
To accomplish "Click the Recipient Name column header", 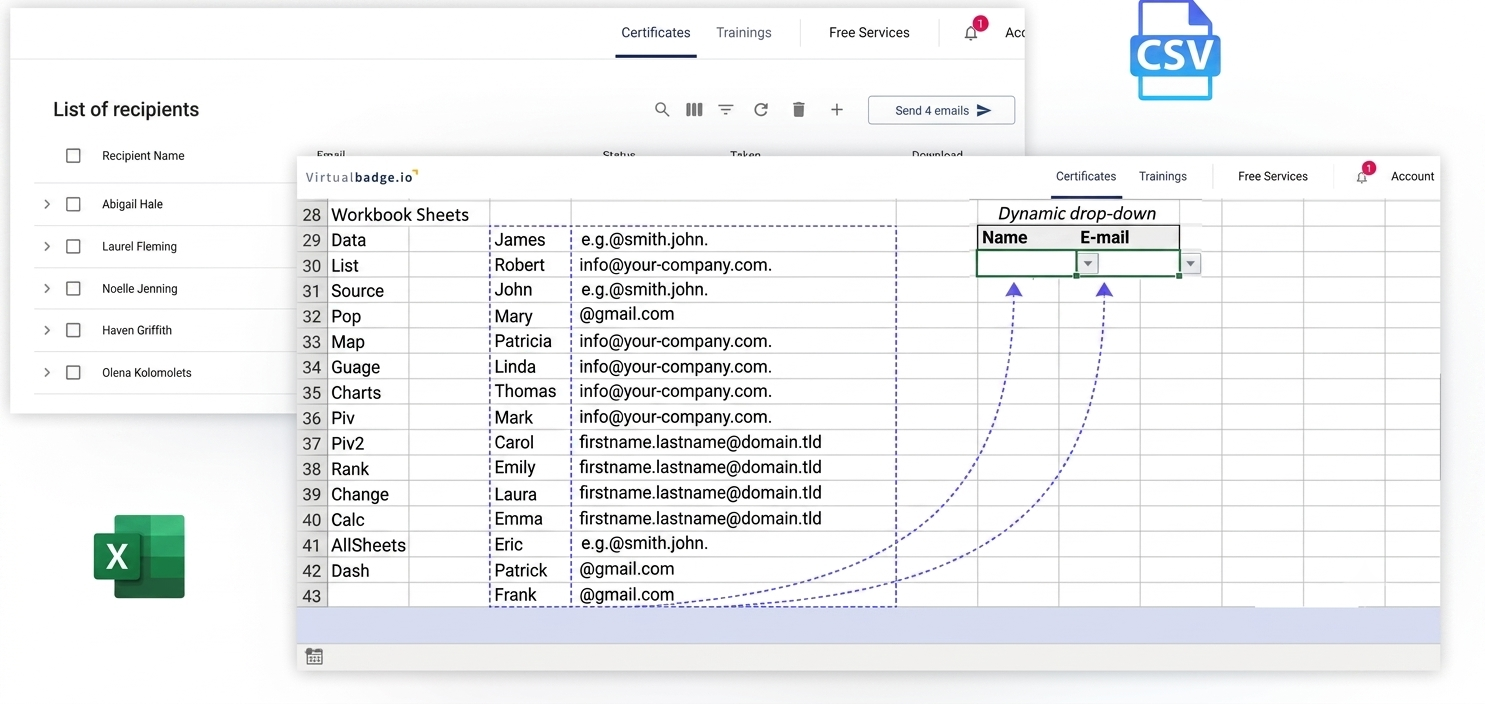I will 143,156.
